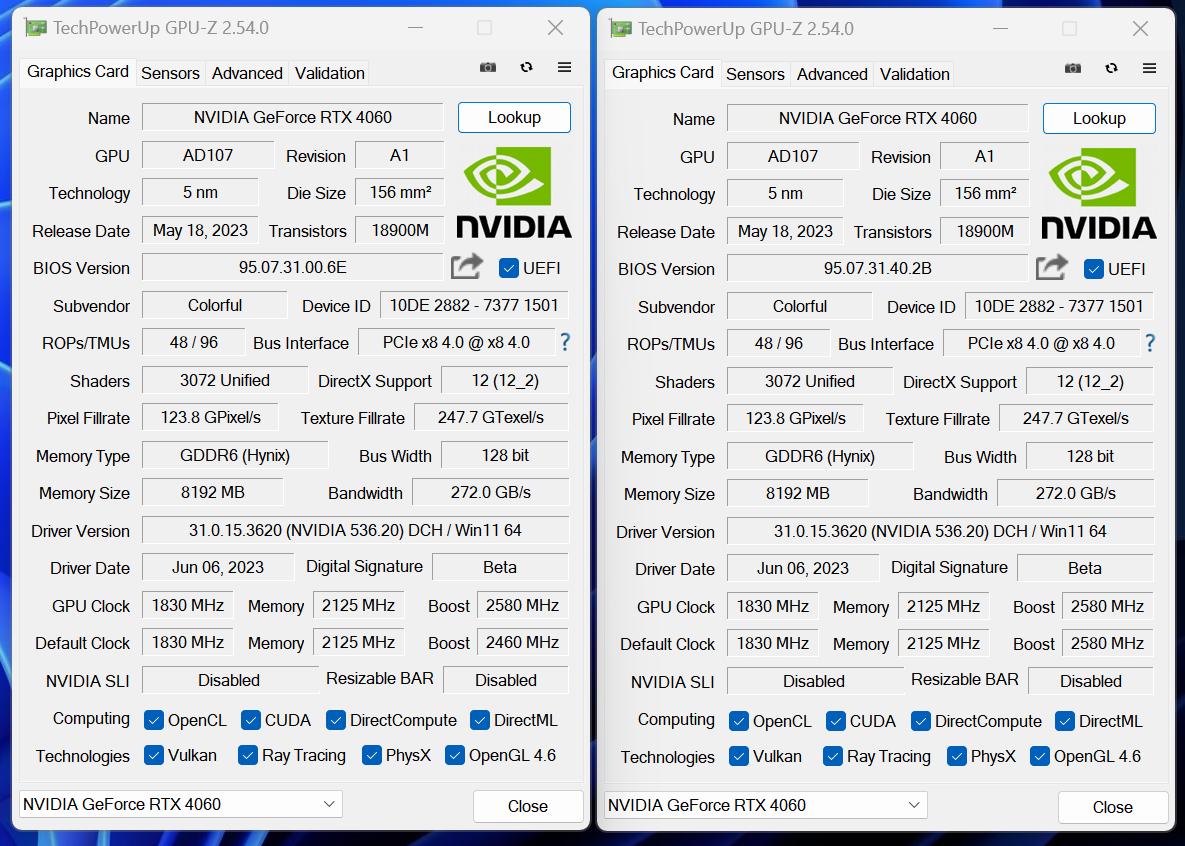The width and height of the screenshot is (1185, 846).
Task: Select Graphics Card tab in left window
Action: (x=78, y=72)
